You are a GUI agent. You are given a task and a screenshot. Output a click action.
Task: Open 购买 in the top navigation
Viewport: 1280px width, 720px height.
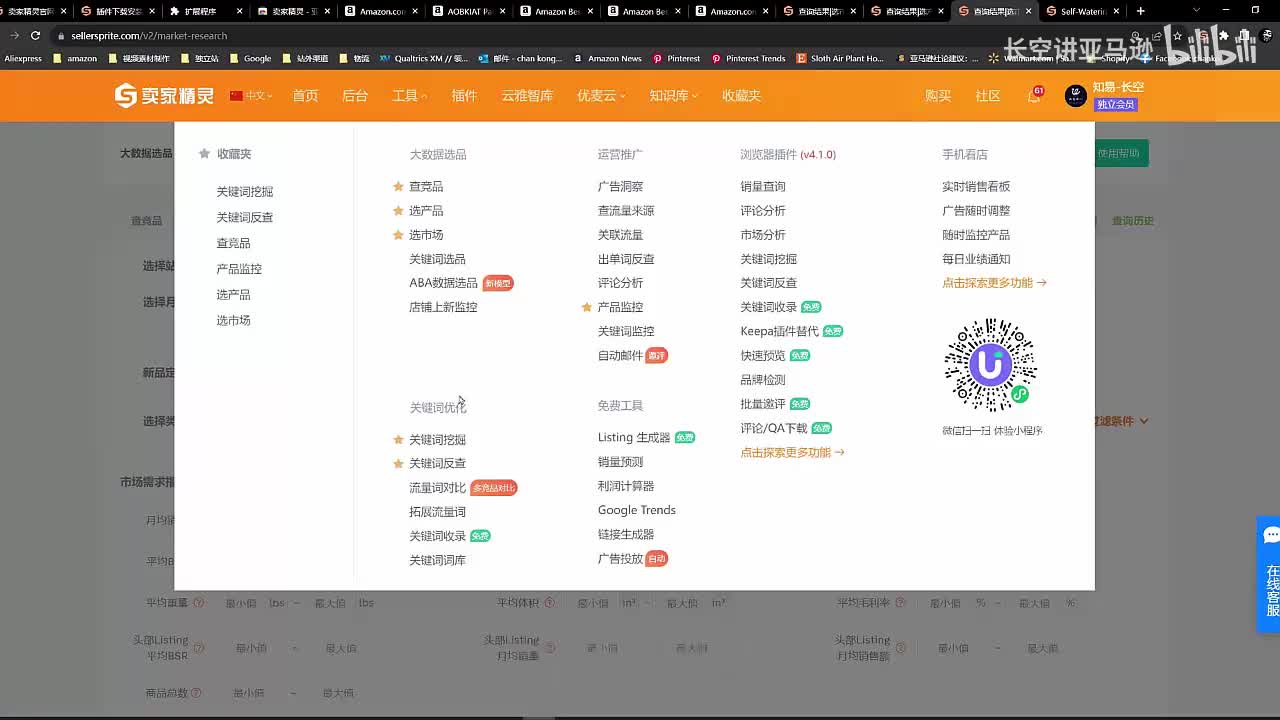point(938,96)
